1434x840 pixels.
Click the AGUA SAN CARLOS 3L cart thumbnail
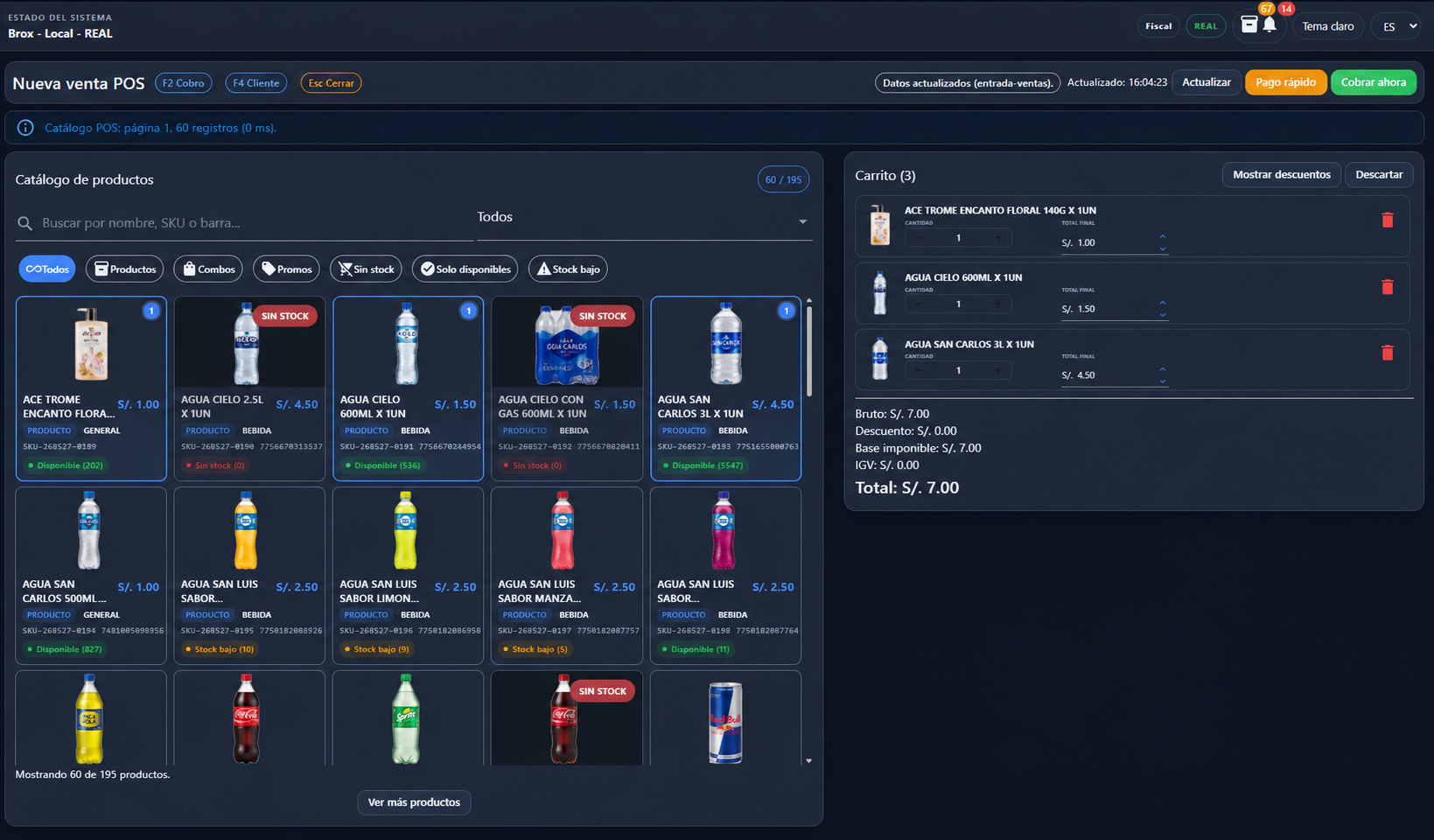pyautogui.click(x=880, y=359)
